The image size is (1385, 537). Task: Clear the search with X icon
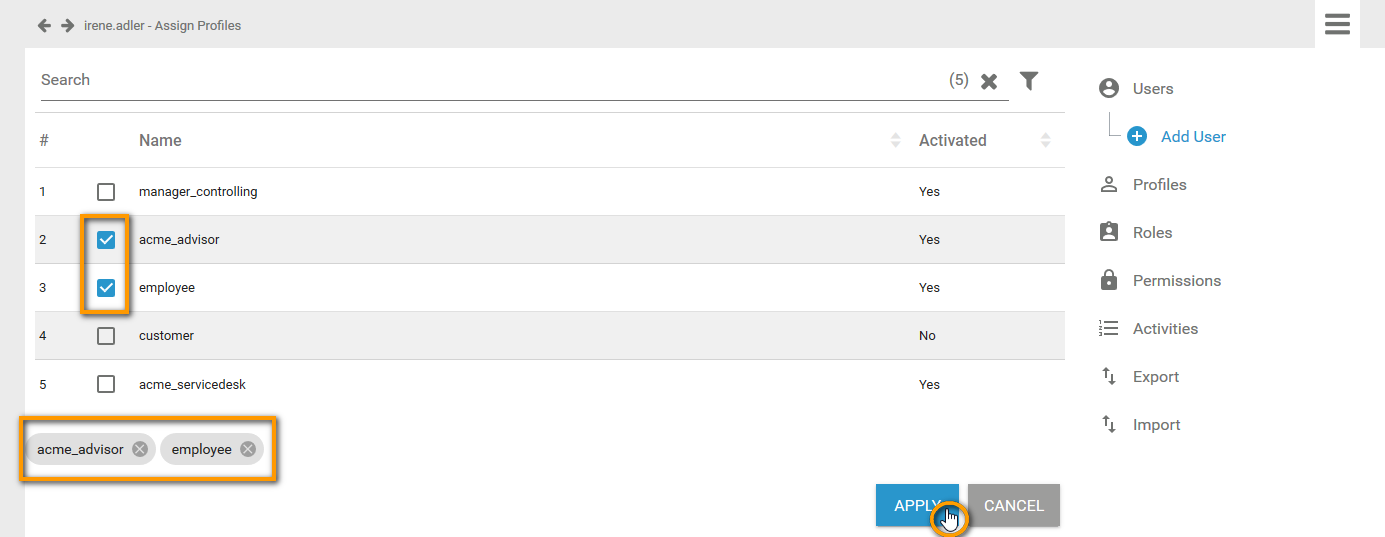coord(989,82)
